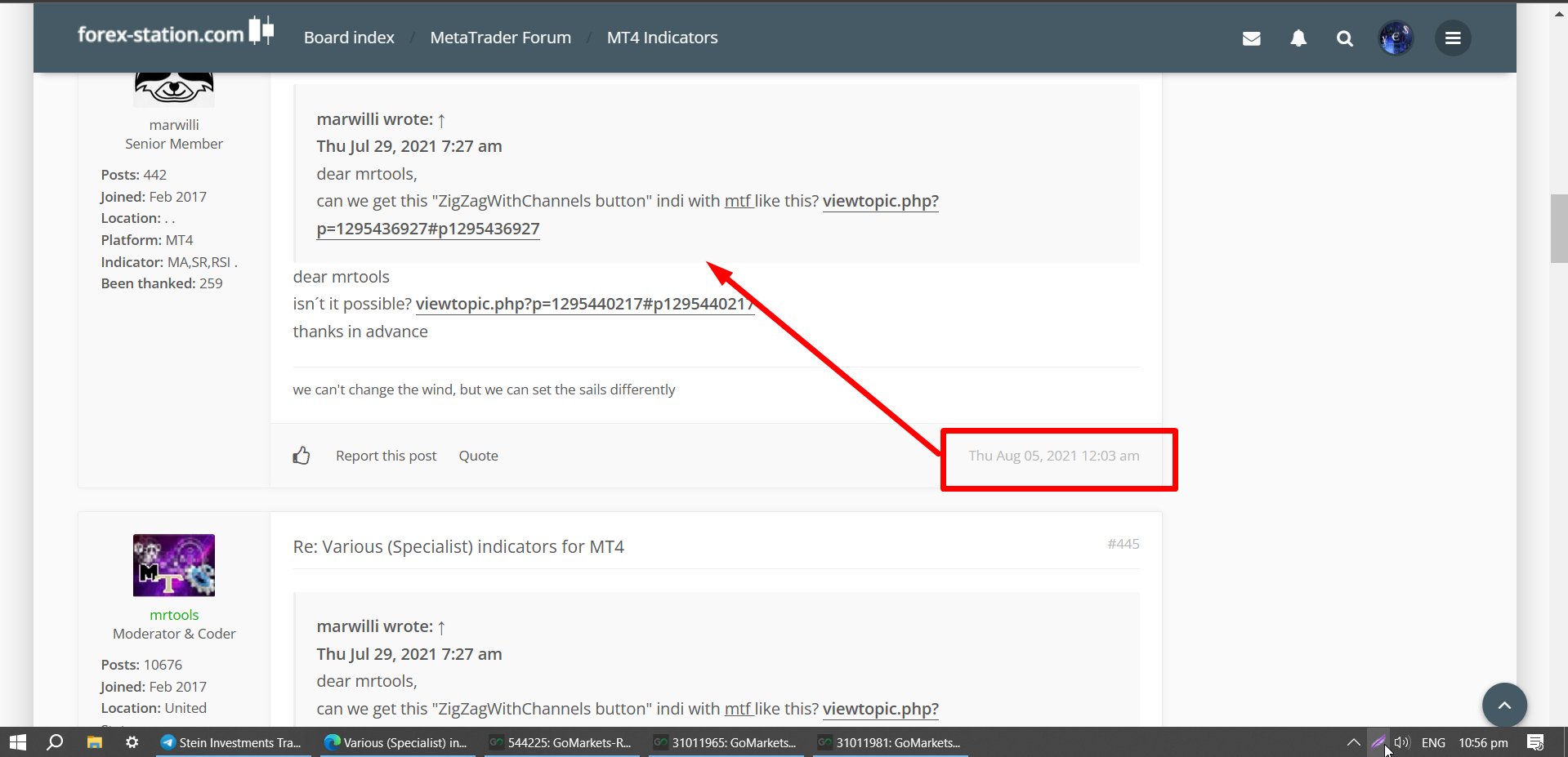Click the signature 'we can't change the wind' text

(x=484, y=390)
